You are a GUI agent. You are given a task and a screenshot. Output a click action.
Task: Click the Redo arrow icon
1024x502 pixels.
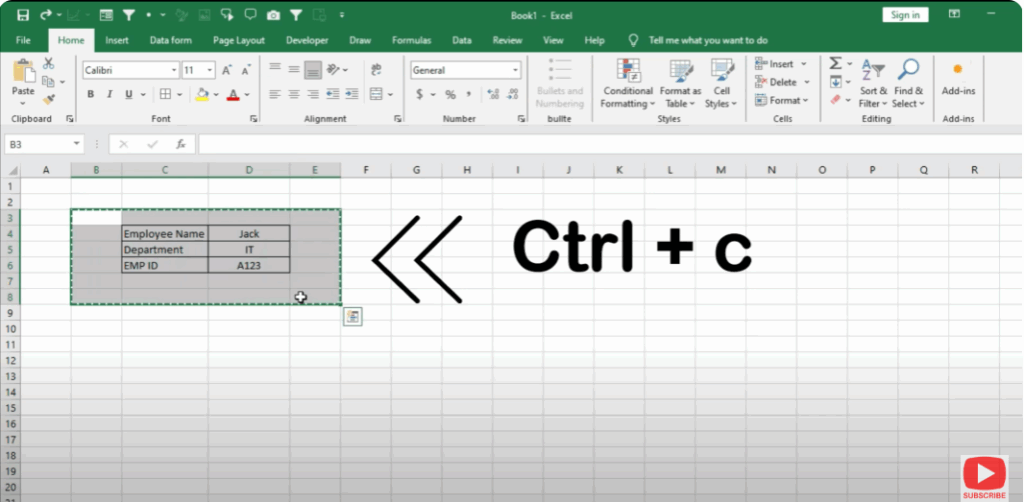(x=46, y=14)
